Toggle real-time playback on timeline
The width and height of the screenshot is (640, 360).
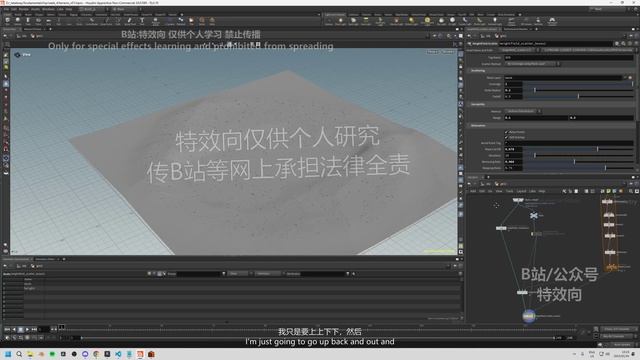pos(7,338)
